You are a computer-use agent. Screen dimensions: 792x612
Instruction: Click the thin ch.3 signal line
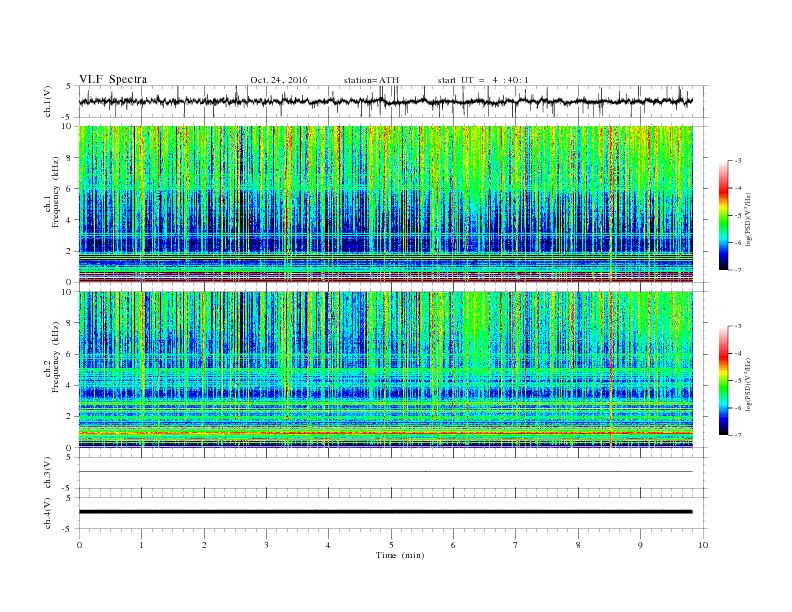[x=385, y=472]
